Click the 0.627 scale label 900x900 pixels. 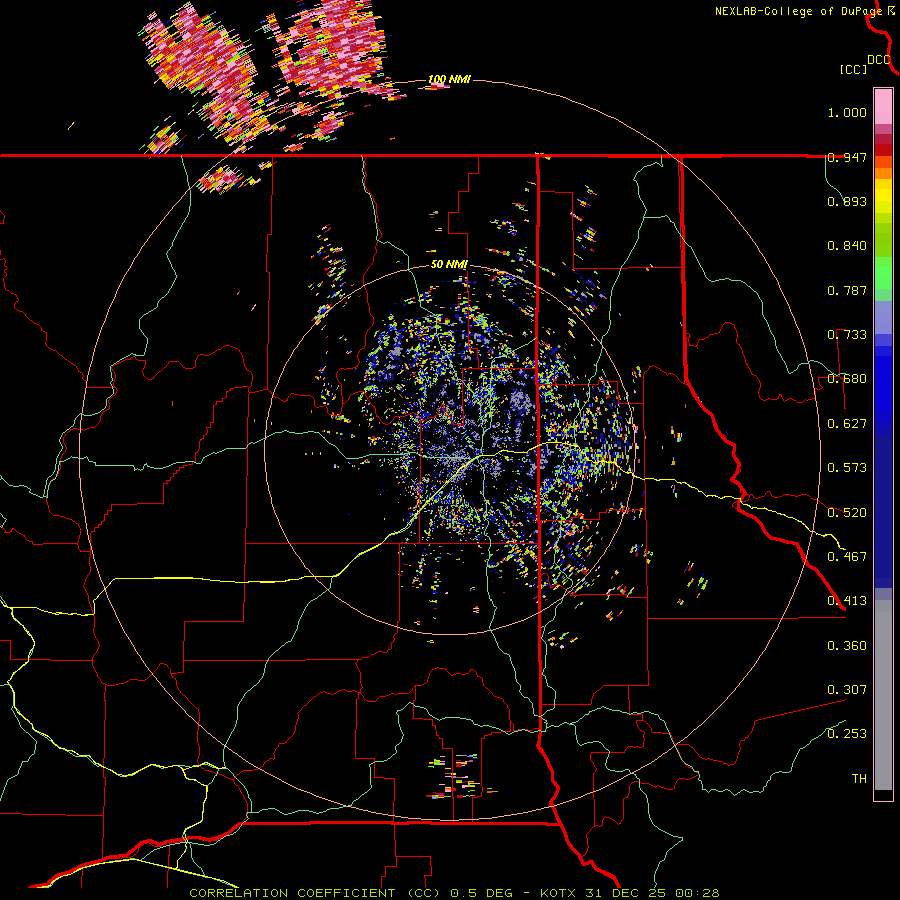pyautogui.click(x=847, y=424)
